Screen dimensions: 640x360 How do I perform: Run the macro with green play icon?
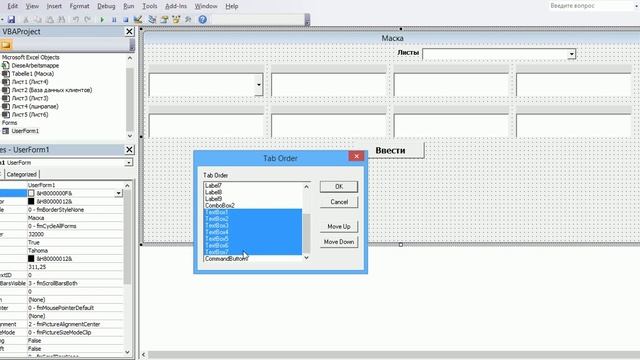click(x=102, y=19)
